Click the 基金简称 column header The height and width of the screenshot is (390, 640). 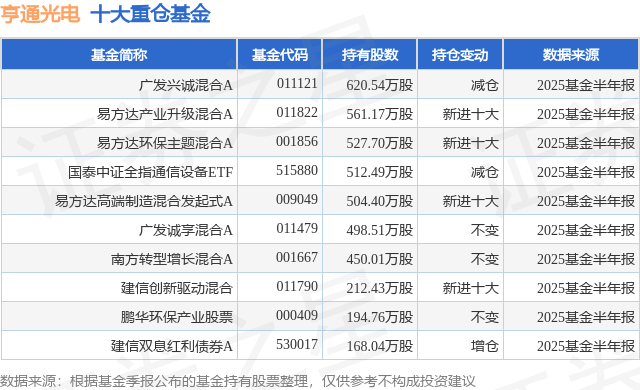[119, 55]
